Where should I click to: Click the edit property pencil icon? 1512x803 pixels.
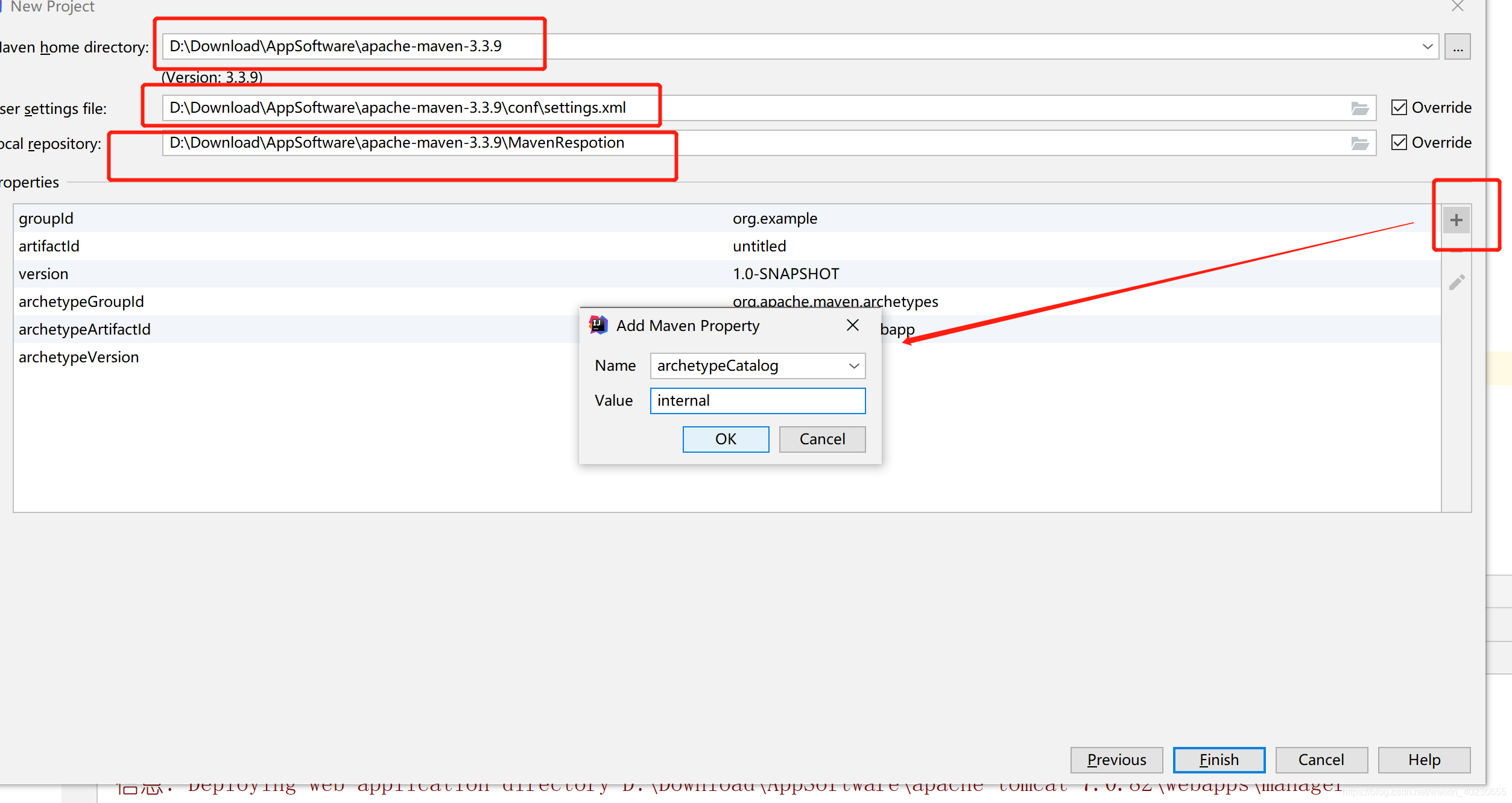(x=1457, y=282)
